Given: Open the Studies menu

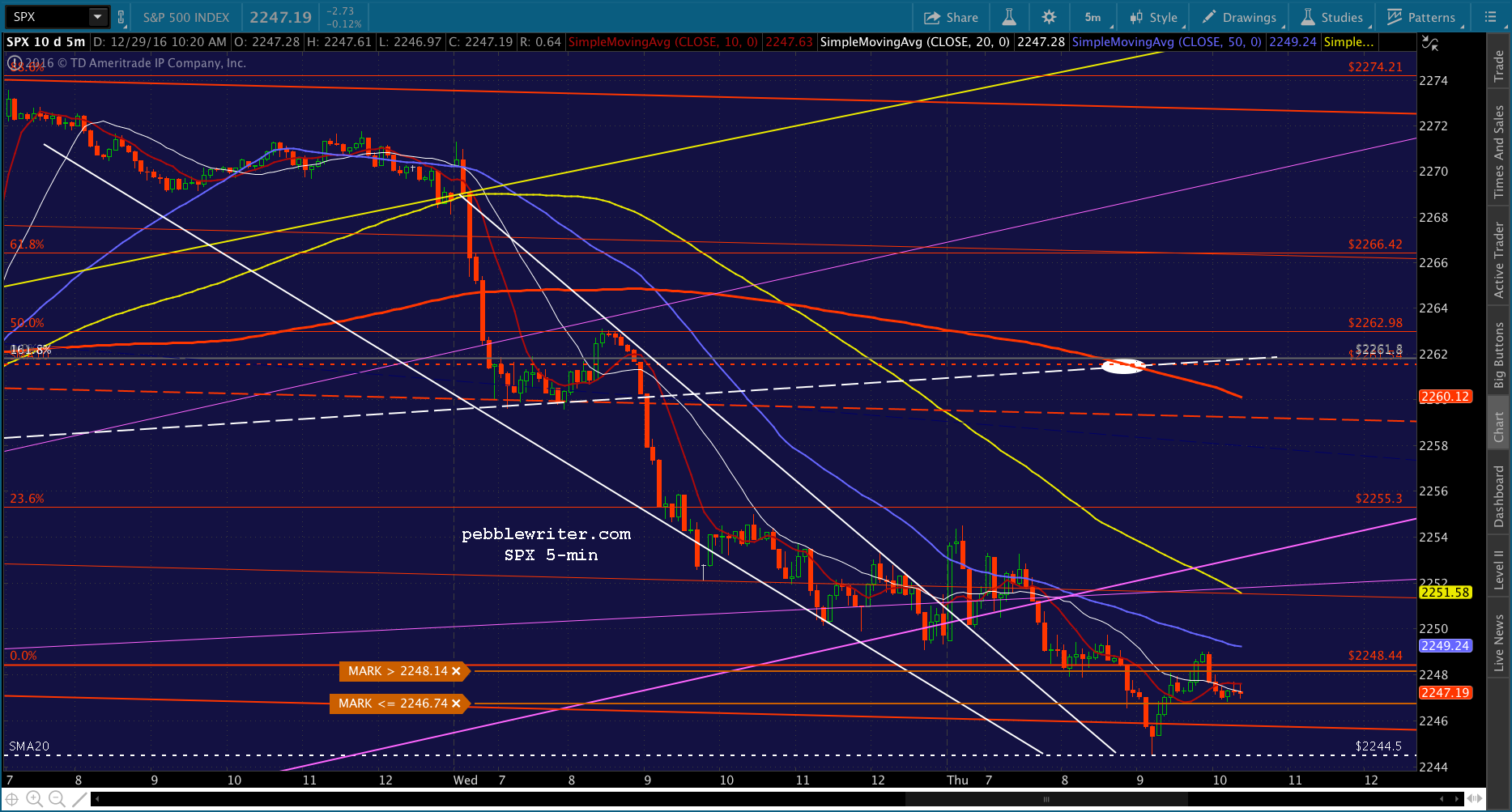Looking at the screenshot, I should 1331,17.
